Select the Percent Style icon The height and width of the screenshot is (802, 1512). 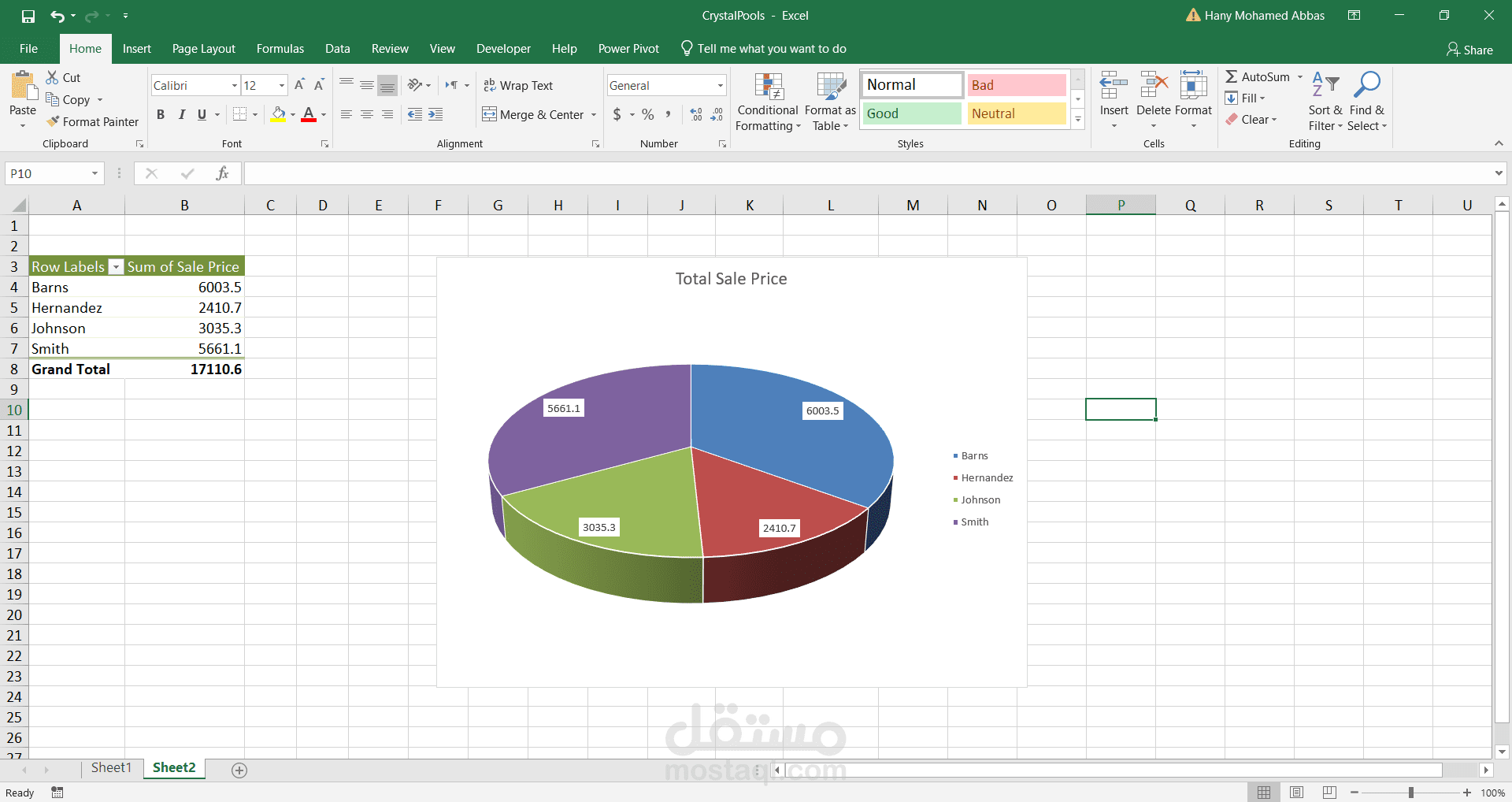[647, 114]
